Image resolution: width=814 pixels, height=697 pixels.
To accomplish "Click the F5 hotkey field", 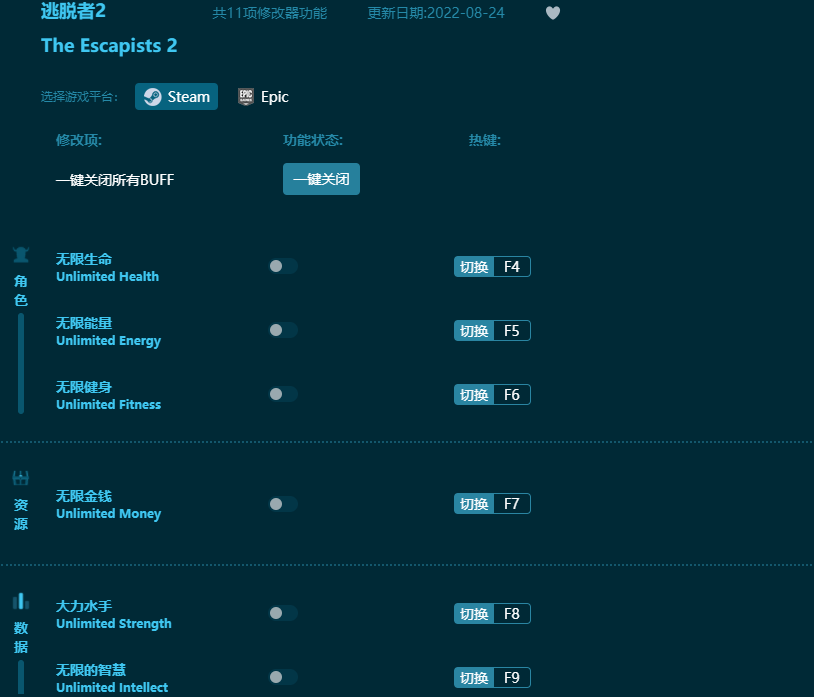I will (512, 331).
